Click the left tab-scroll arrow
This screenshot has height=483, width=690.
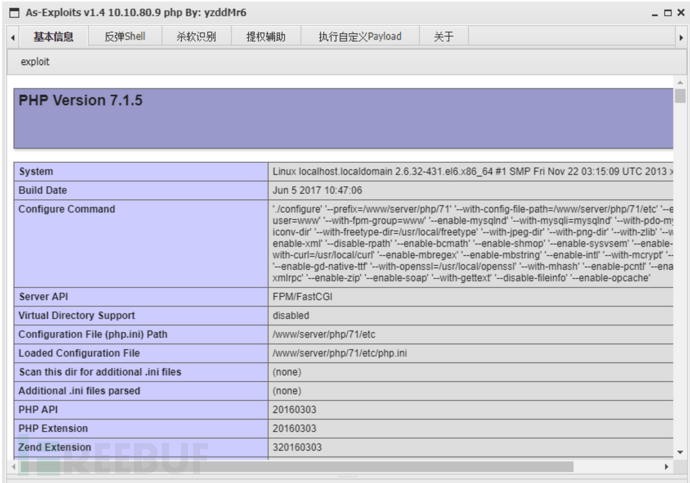(13, 38)
